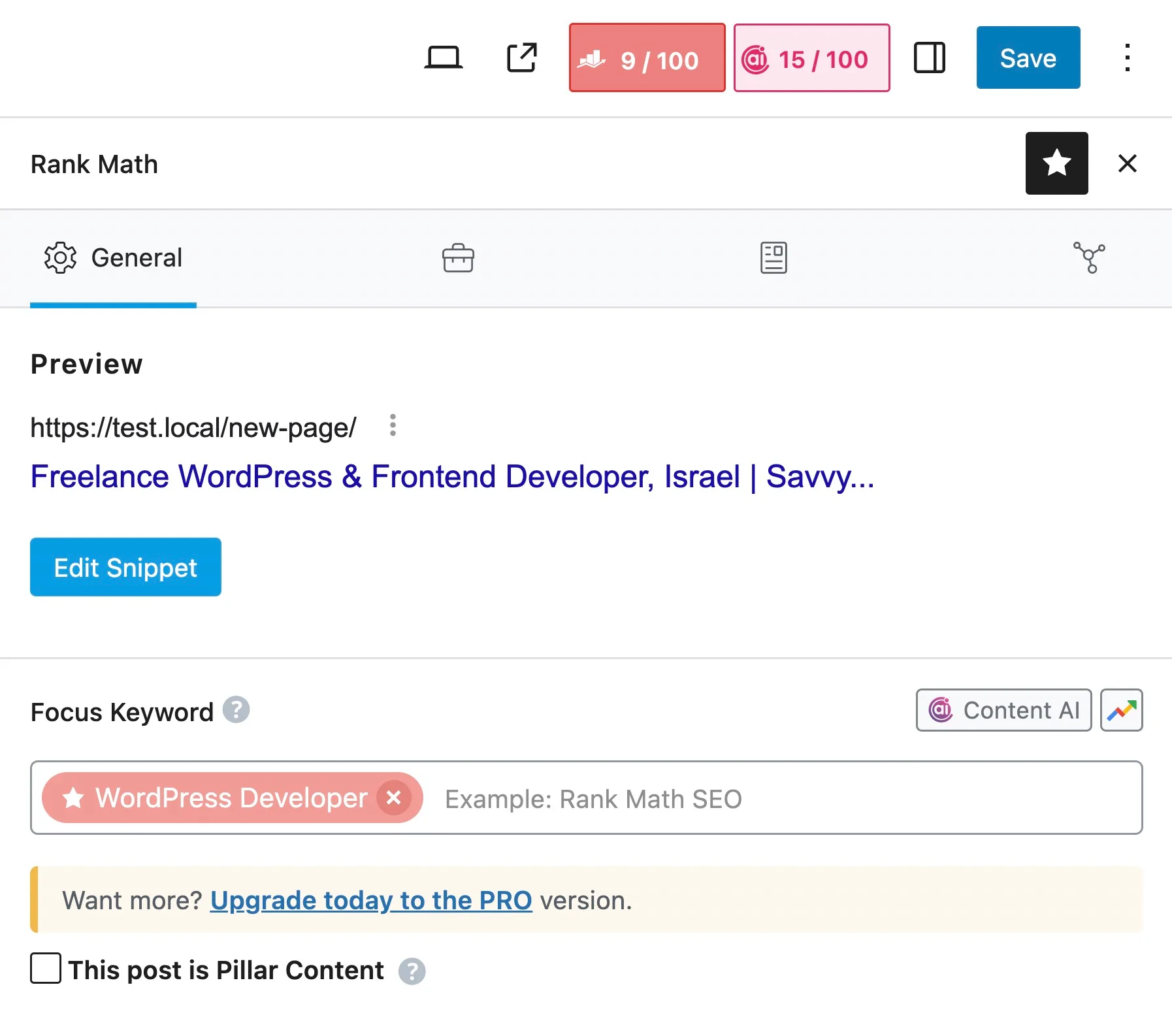Open the laptop preview device icon

444,57
